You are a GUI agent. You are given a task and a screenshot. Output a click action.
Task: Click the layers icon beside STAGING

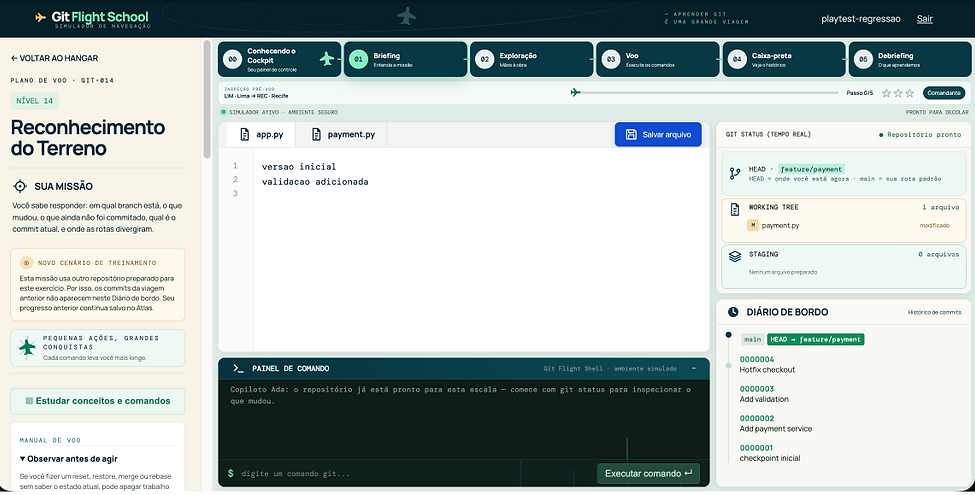[x=735, y=256]
